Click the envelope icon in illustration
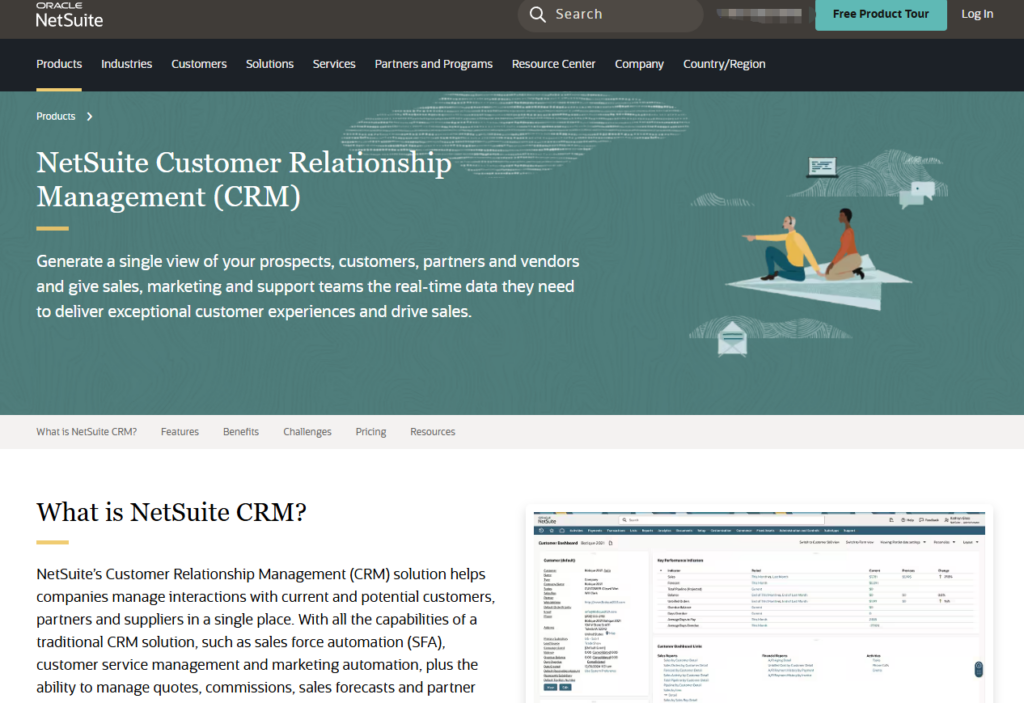Screen dimensions: 1024x703 [732, 338]
